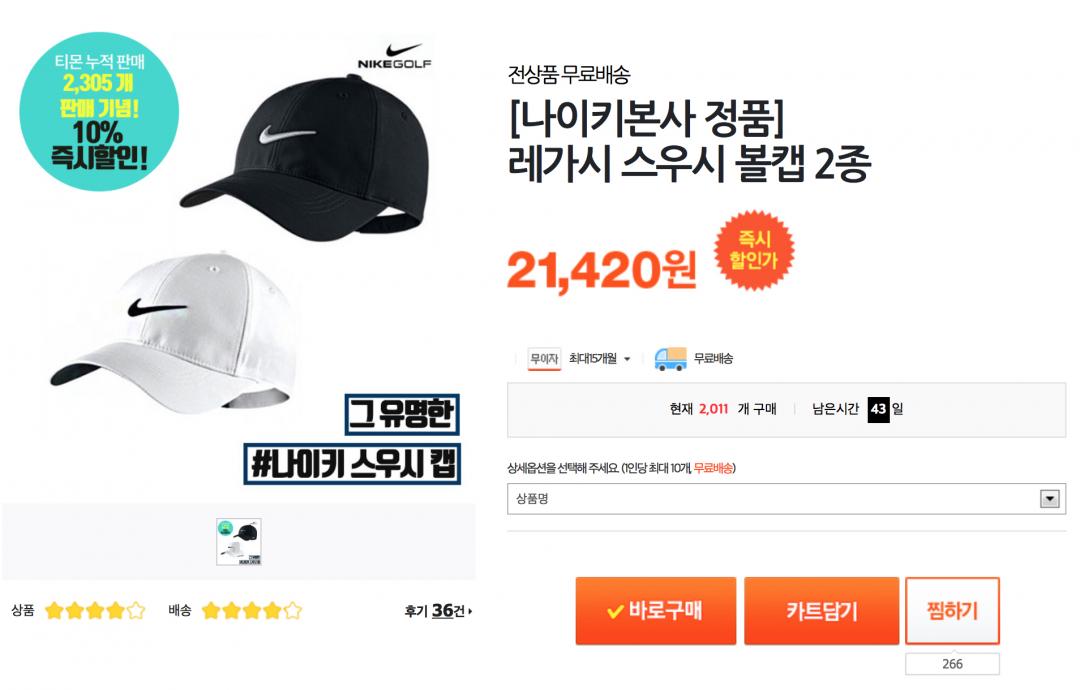This screenshot has width=1080, height=690.
Task: Click the checkmark on 바로구매 button
Action: 615,611
